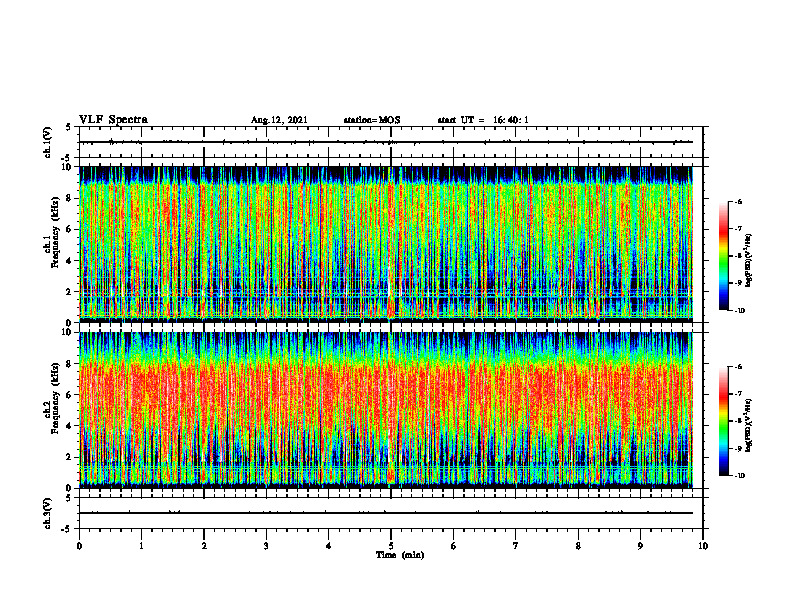Click the "VLF Spectra" plot title
The height and width of the screenshot is (612, 792).
(x=113, y=120)
